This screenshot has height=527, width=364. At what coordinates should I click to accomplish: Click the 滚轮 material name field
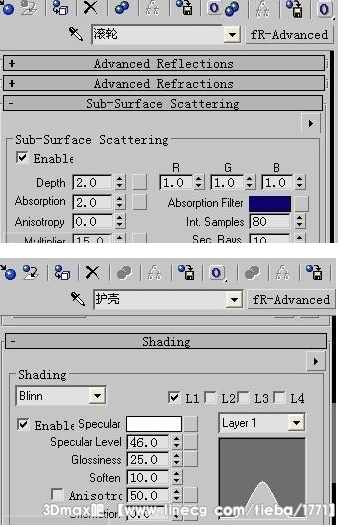coord(158,35)
